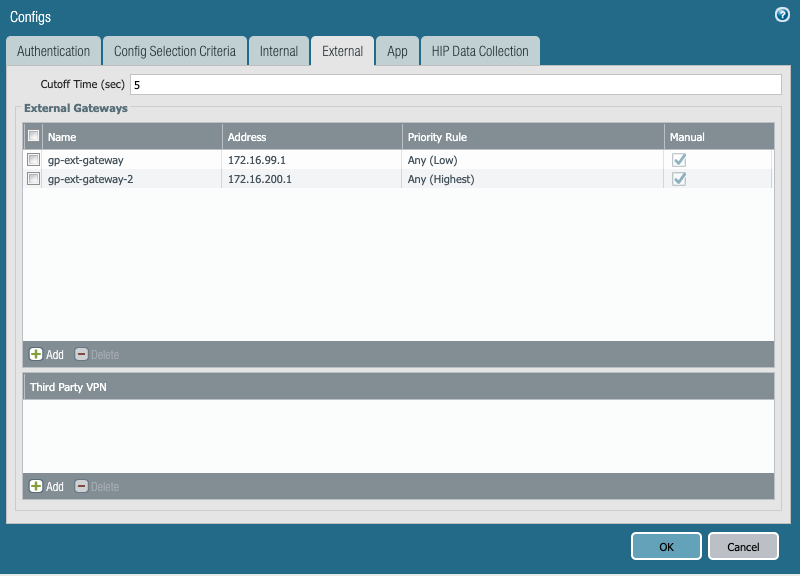This screenshot has height=576, width=800.
Task: Disable Manual for gp-ext-gateway-2
Action: click(679, 178)
